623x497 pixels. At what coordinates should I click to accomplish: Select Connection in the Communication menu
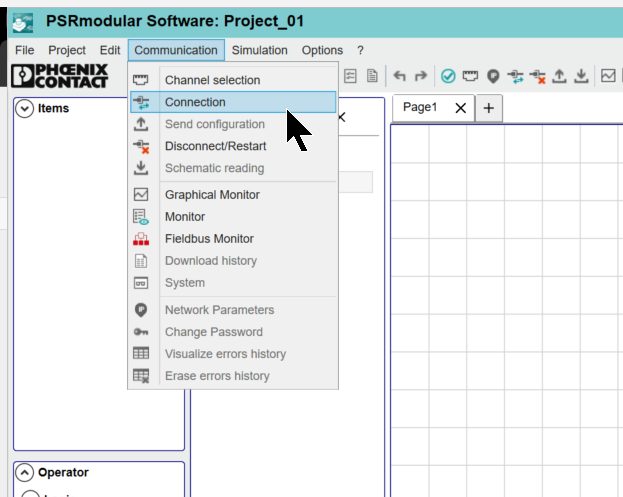coord(233,102)
